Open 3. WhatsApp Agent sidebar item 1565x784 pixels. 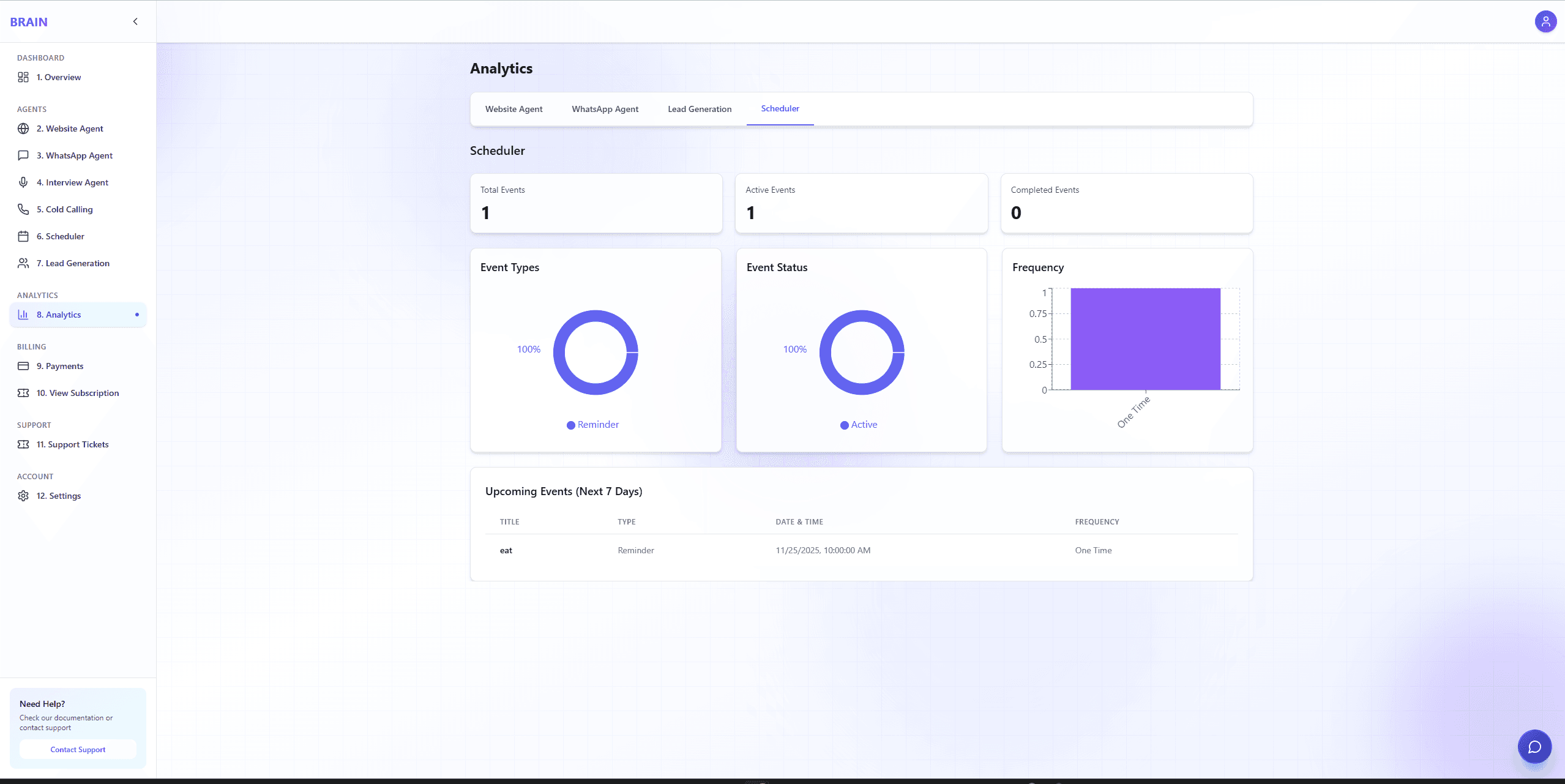tap(78, 155)
